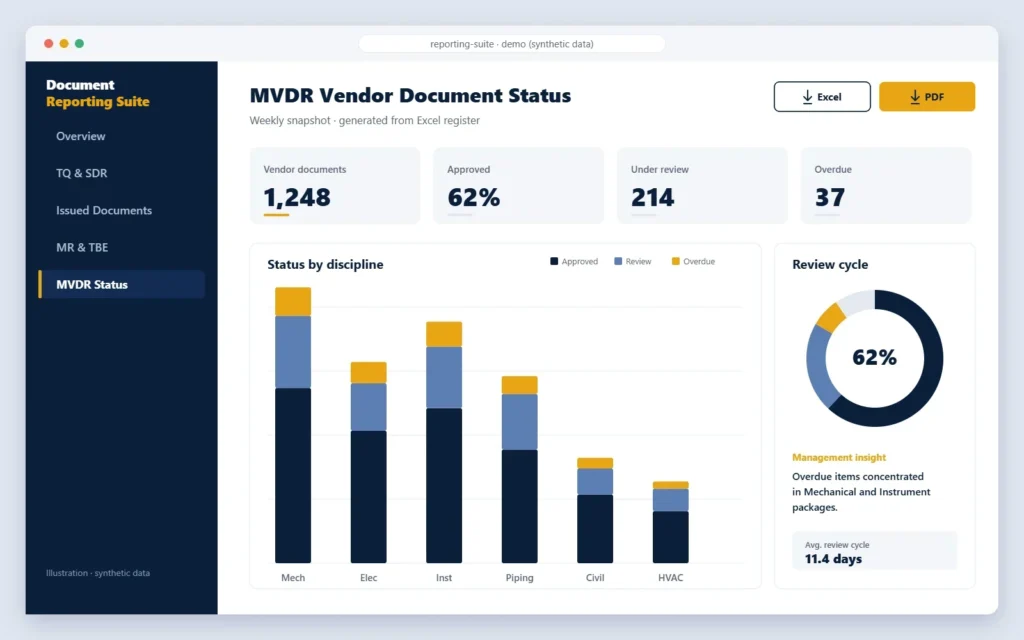Click the download icon in Excel button
The image size is (1024, 640).
point(807,97)
